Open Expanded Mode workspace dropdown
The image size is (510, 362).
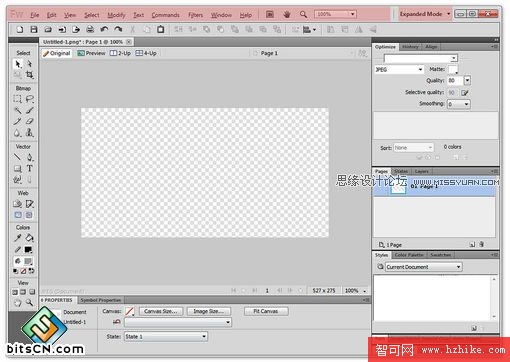pos(425,14)
